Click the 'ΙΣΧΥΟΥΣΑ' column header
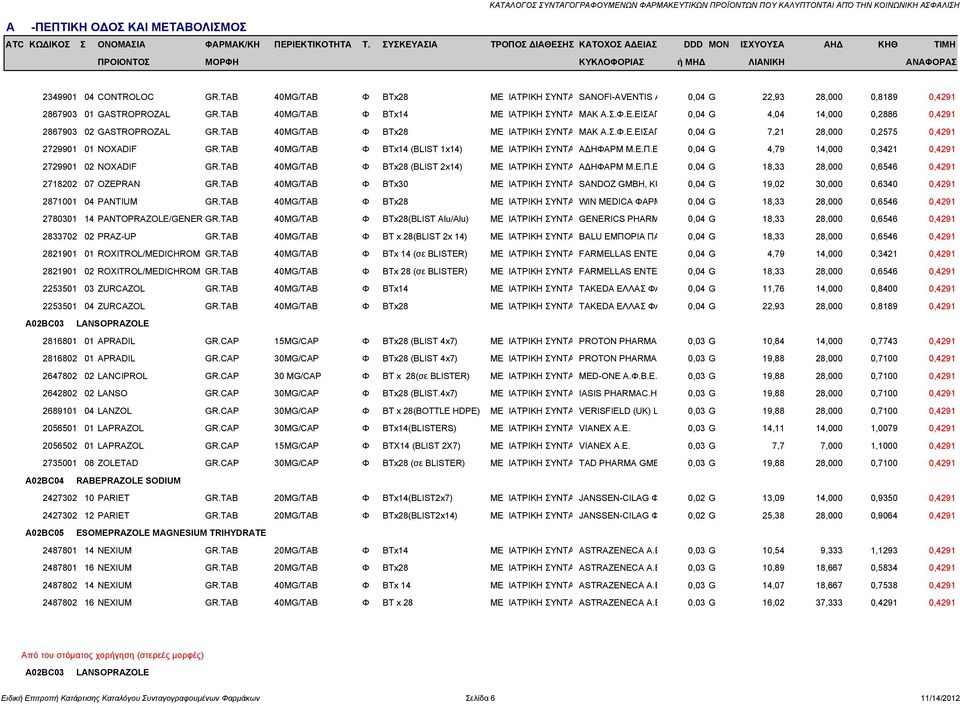This screenshot has width=960, height=704. [x=762, y=45]
